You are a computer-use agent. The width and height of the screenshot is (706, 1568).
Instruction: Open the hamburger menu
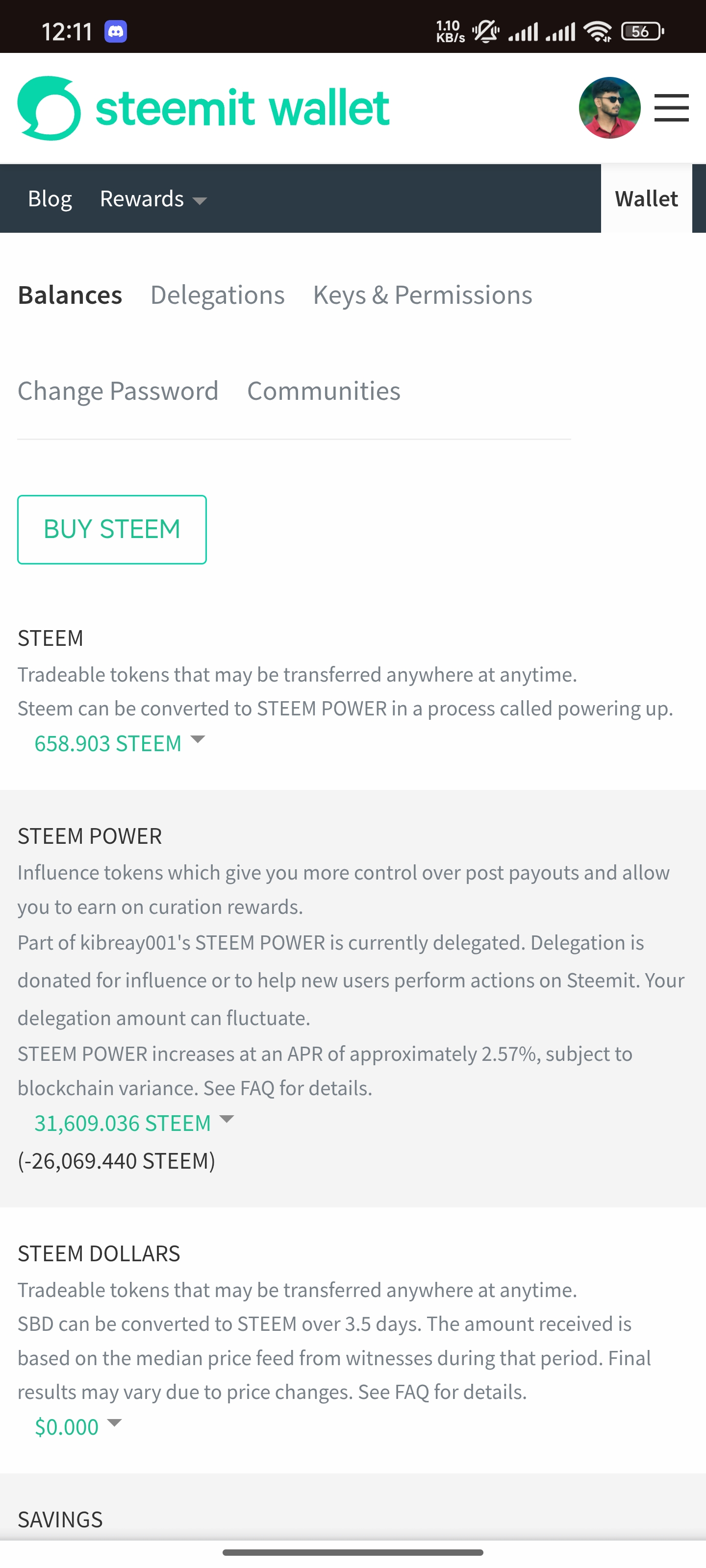tap(671, 108)
